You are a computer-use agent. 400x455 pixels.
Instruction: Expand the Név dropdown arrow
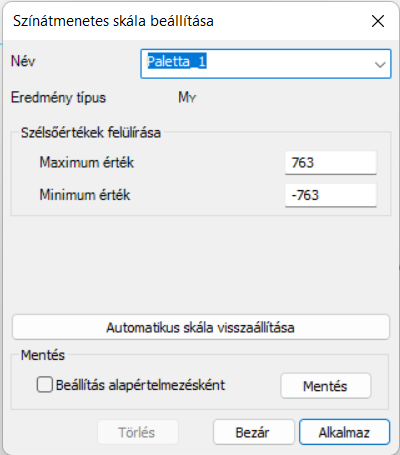(x=380, y=64)
